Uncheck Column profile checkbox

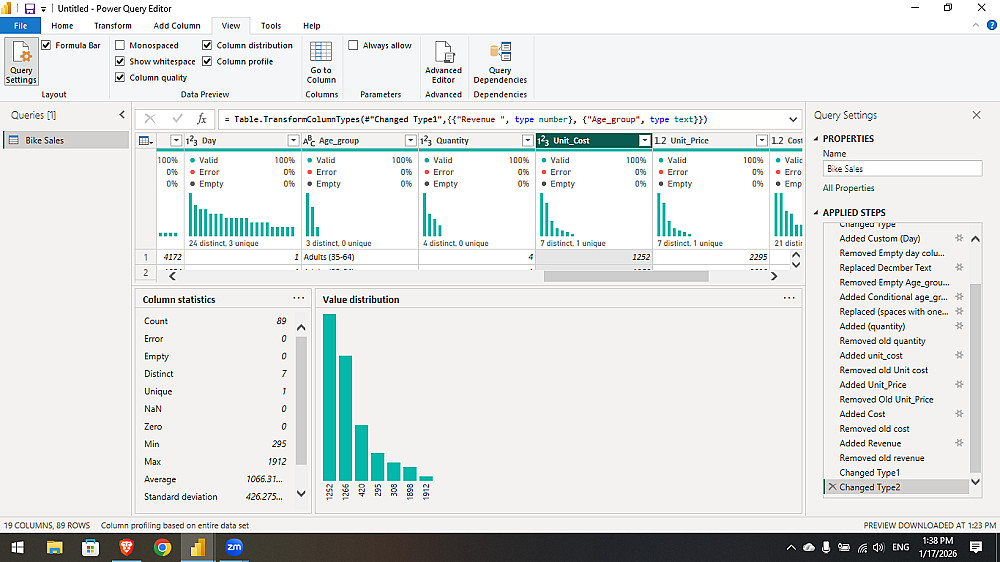[207, 61]
